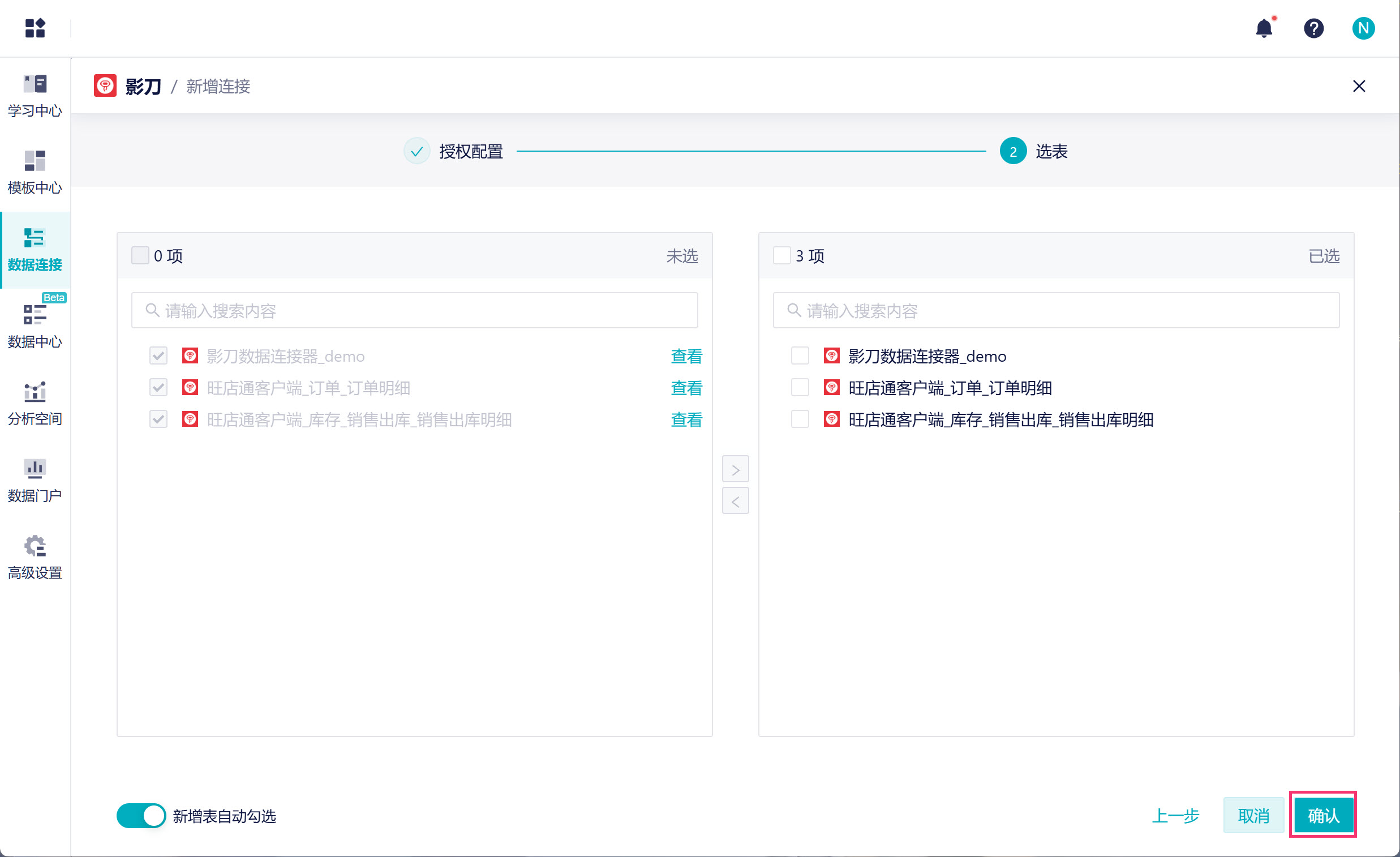
Task: Click the move-left arrow transfer button
Action: click(x=735, y=502)
